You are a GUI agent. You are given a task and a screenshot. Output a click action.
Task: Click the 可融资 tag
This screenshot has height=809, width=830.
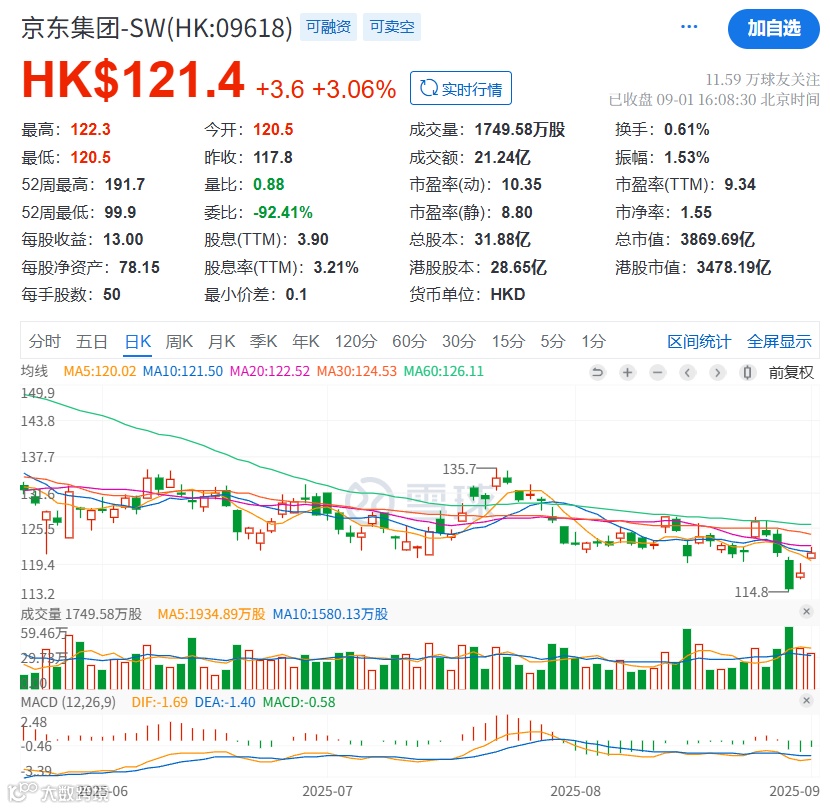tap(328, 26)
